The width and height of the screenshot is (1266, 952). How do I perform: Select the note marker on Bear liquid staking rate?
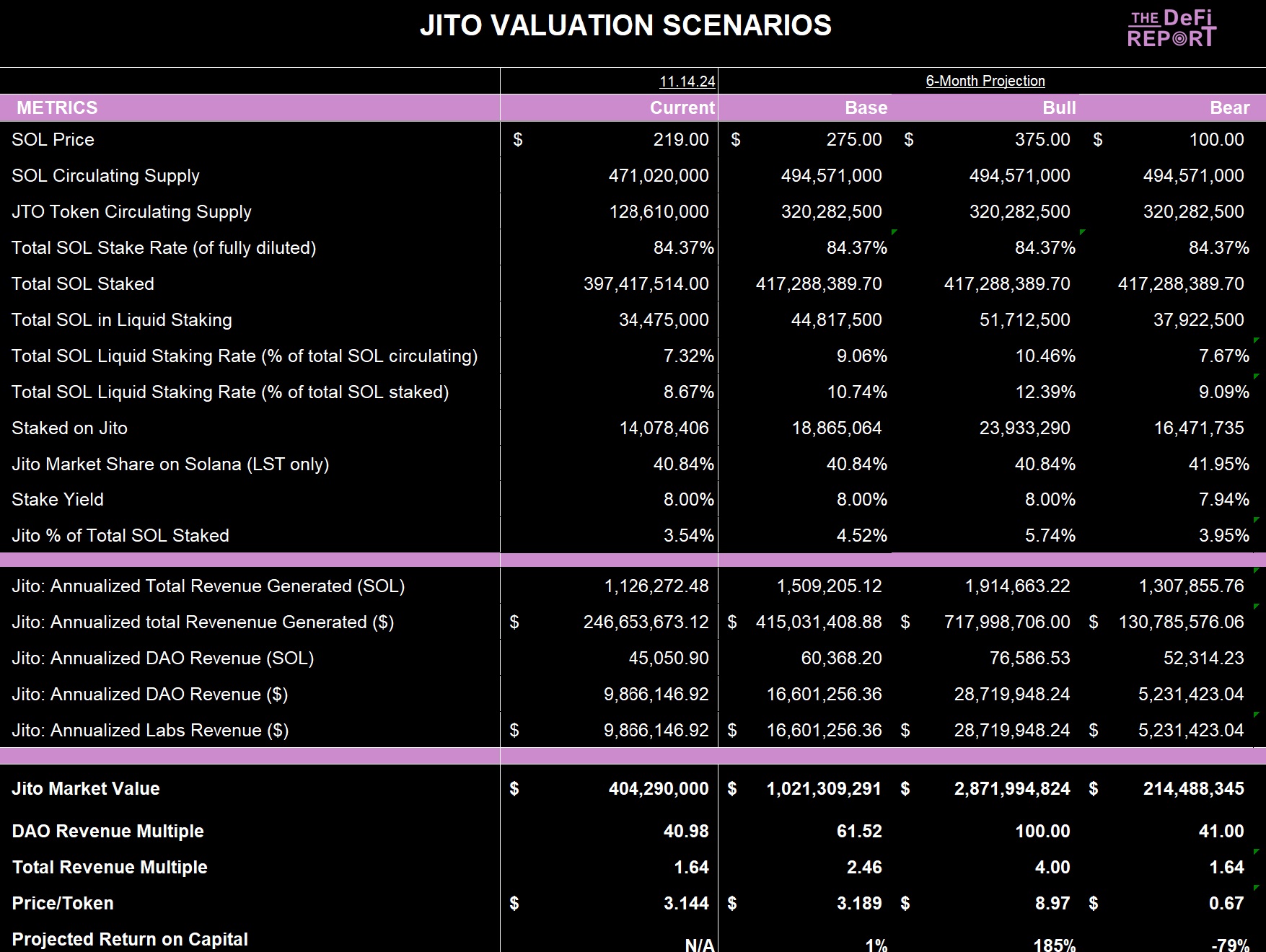tap(1255, 339)
